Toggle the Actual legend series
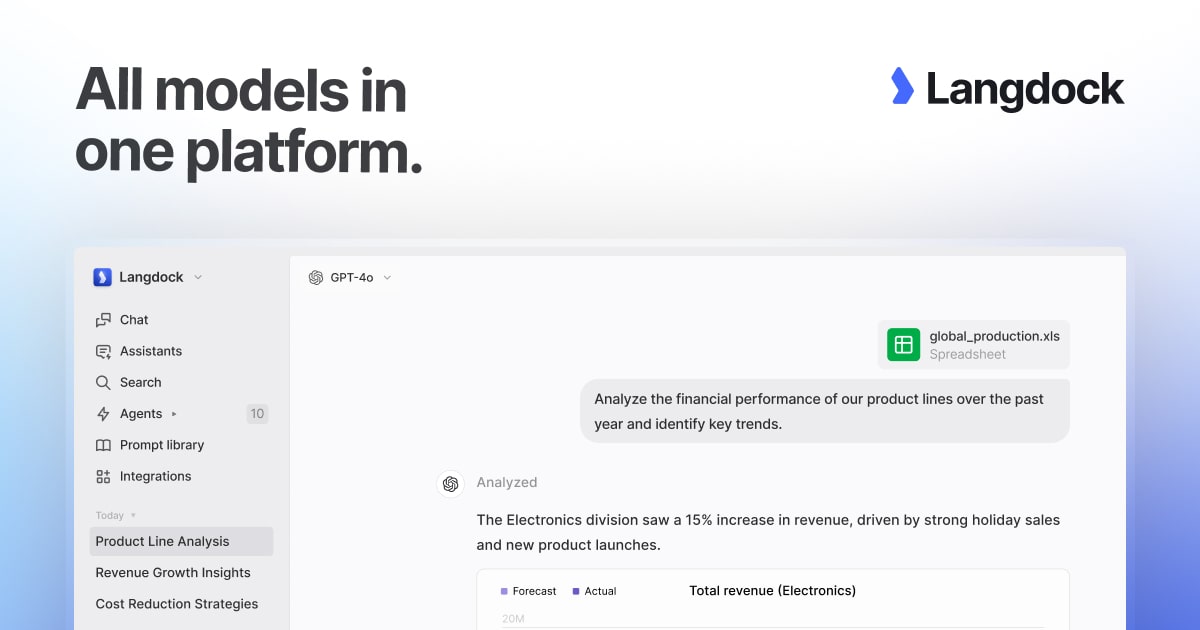This screenshot has width=1200, height=630. 594,591
